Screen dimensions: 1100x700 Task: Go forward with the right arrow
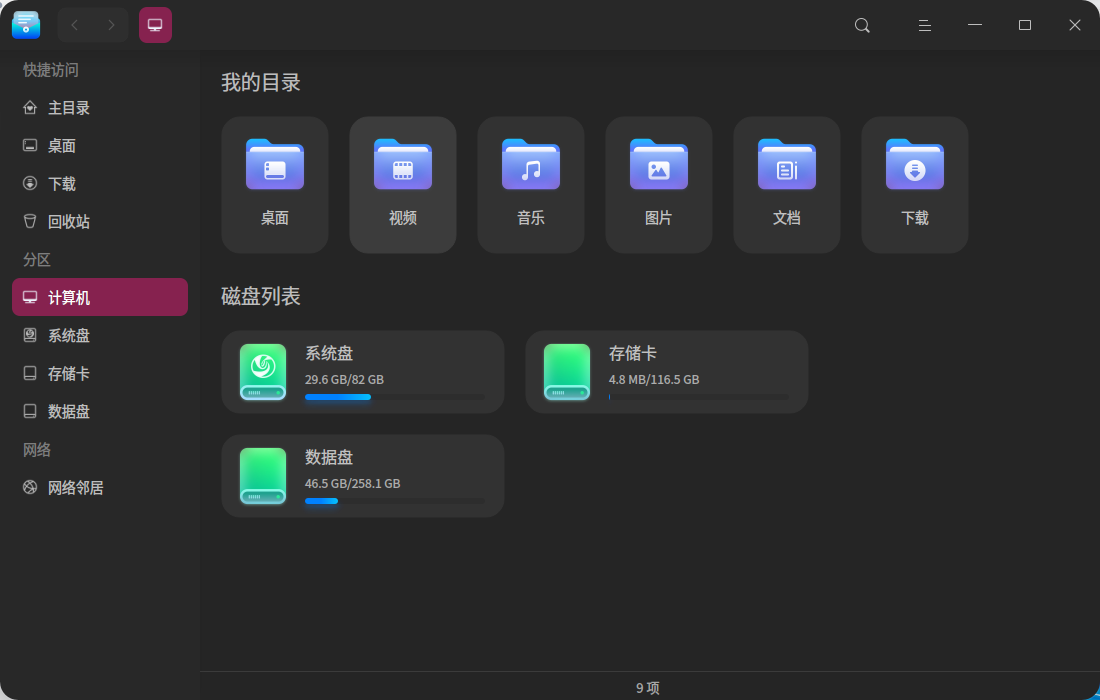(111, 25)
